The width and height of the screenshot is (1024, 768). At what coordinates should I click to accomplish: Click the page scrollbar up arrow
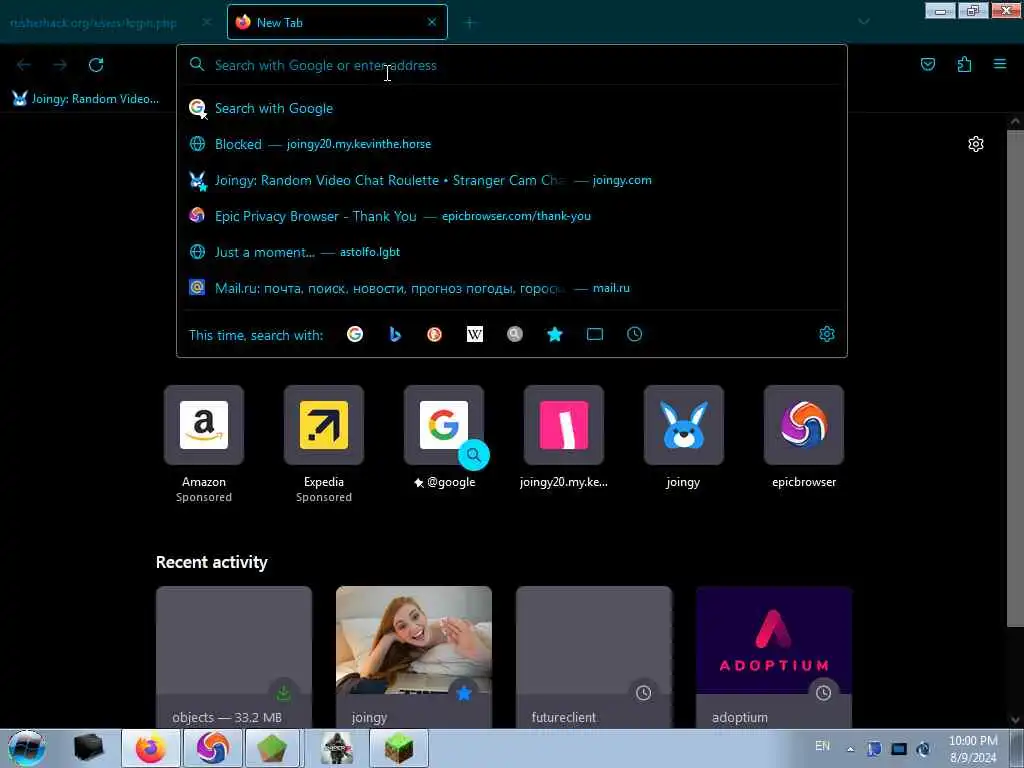1015,121
